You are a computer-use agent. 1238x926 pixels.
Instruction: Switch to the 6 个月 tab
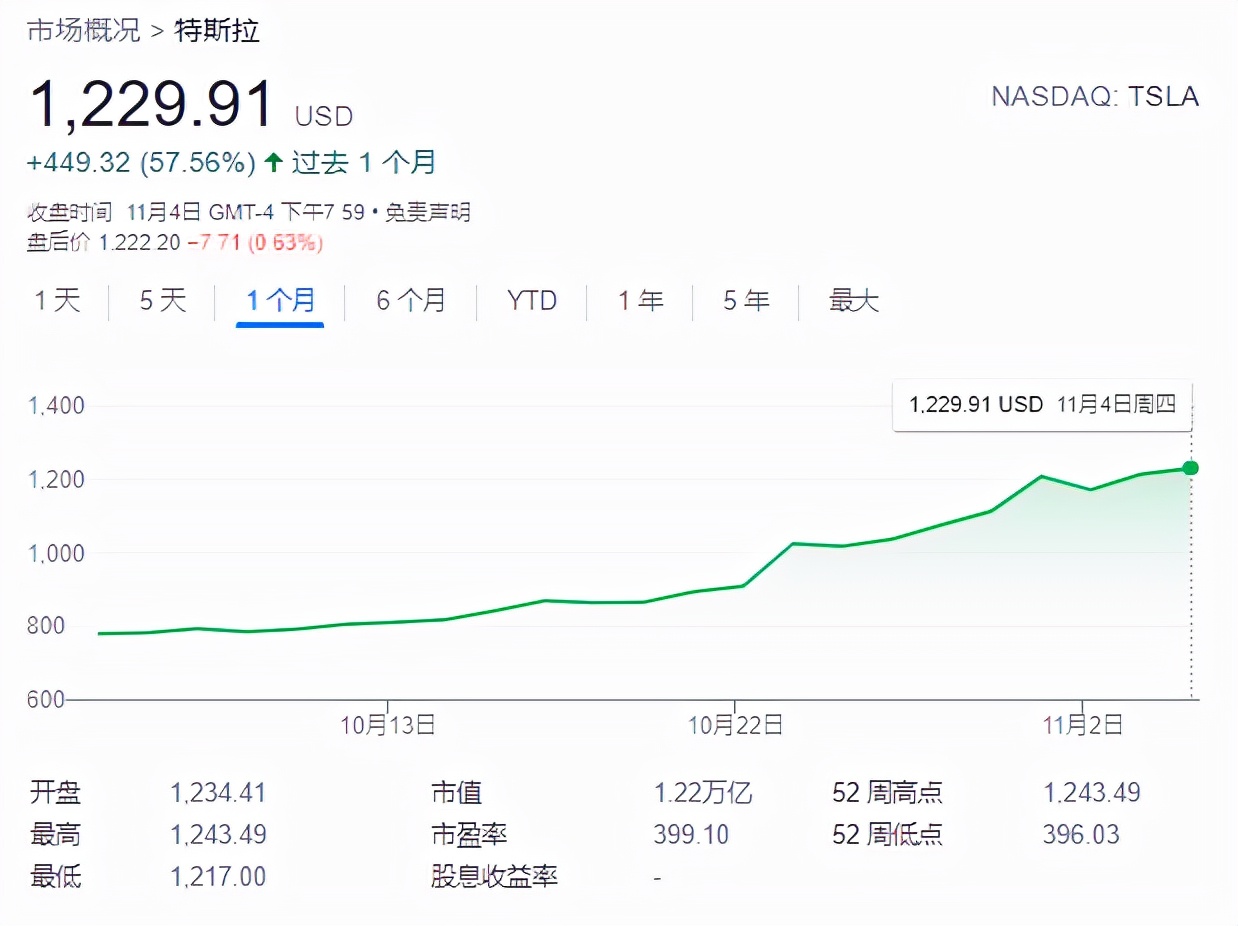(x=411, y=300)
